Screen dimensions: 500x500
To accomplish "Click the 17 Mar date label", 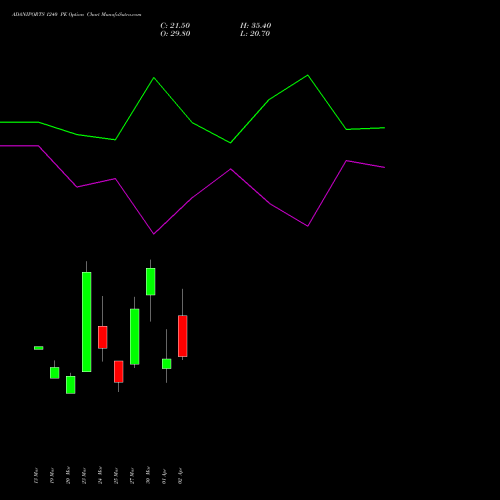I will point(36,476).
